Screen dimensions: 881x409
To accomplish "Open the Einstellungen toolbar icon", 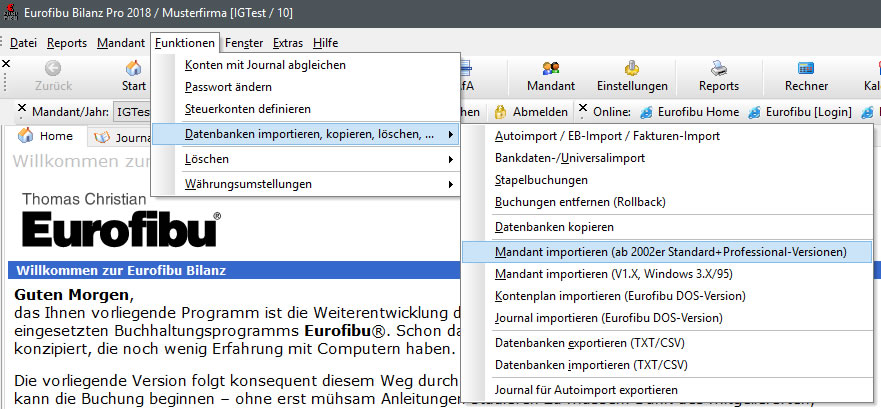I will 632,68.
